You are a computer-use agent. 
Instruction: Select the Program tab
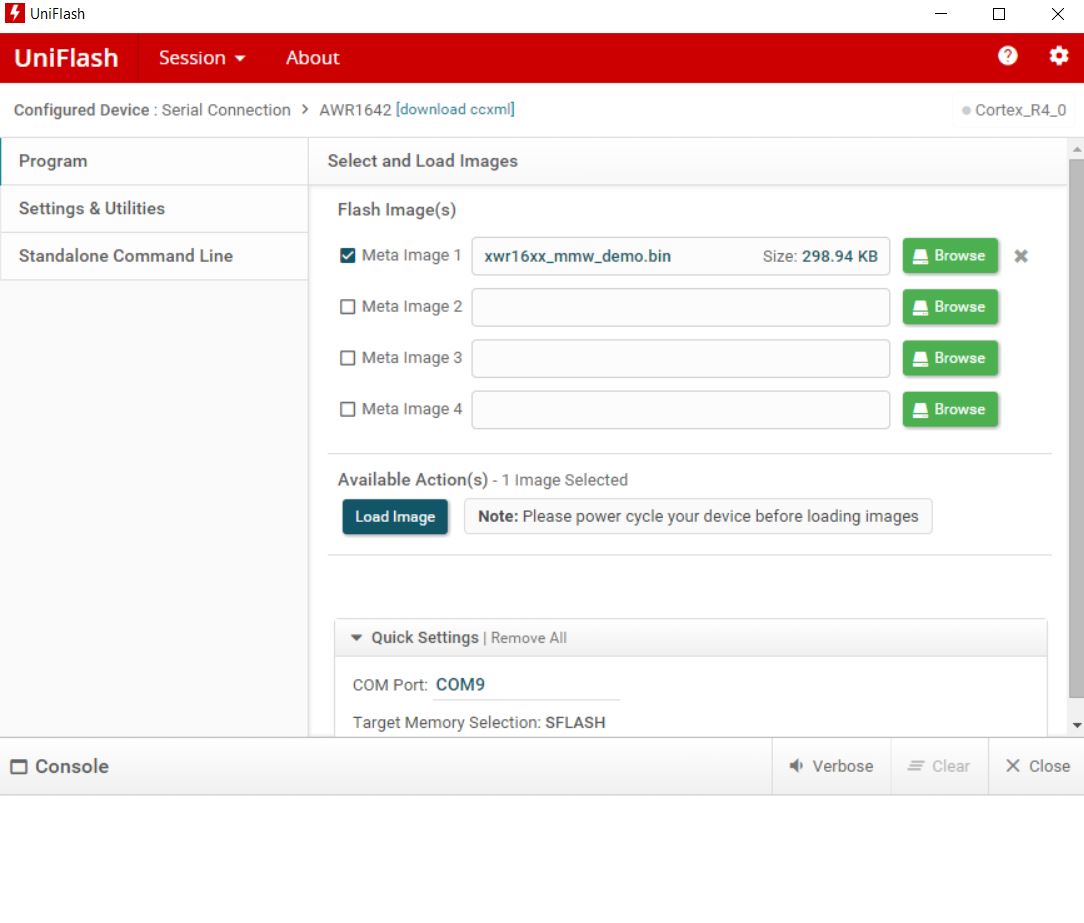[x=154, y=161]
